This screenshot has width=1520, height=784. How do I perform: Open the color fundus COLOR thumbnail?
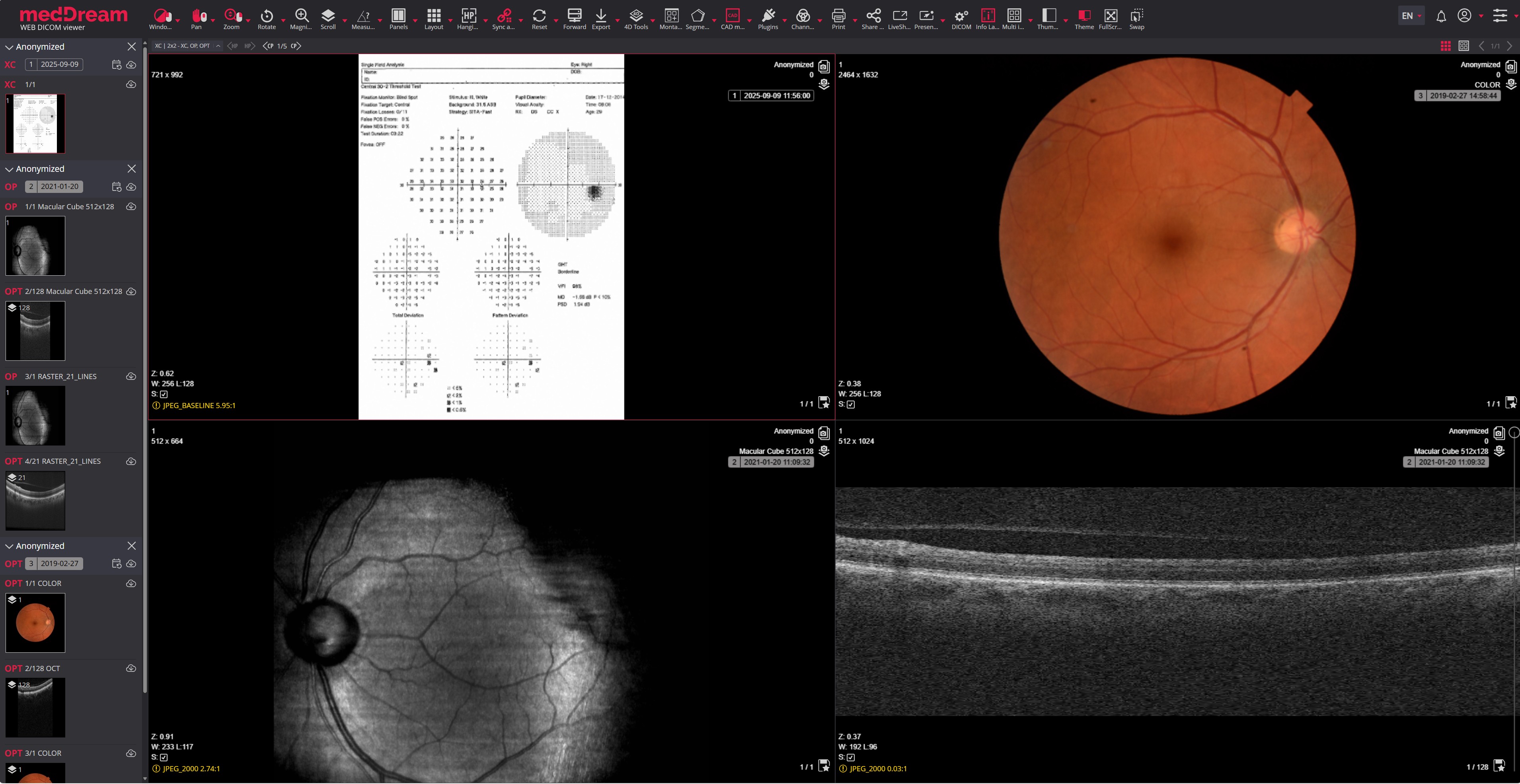tap(35, 623)
